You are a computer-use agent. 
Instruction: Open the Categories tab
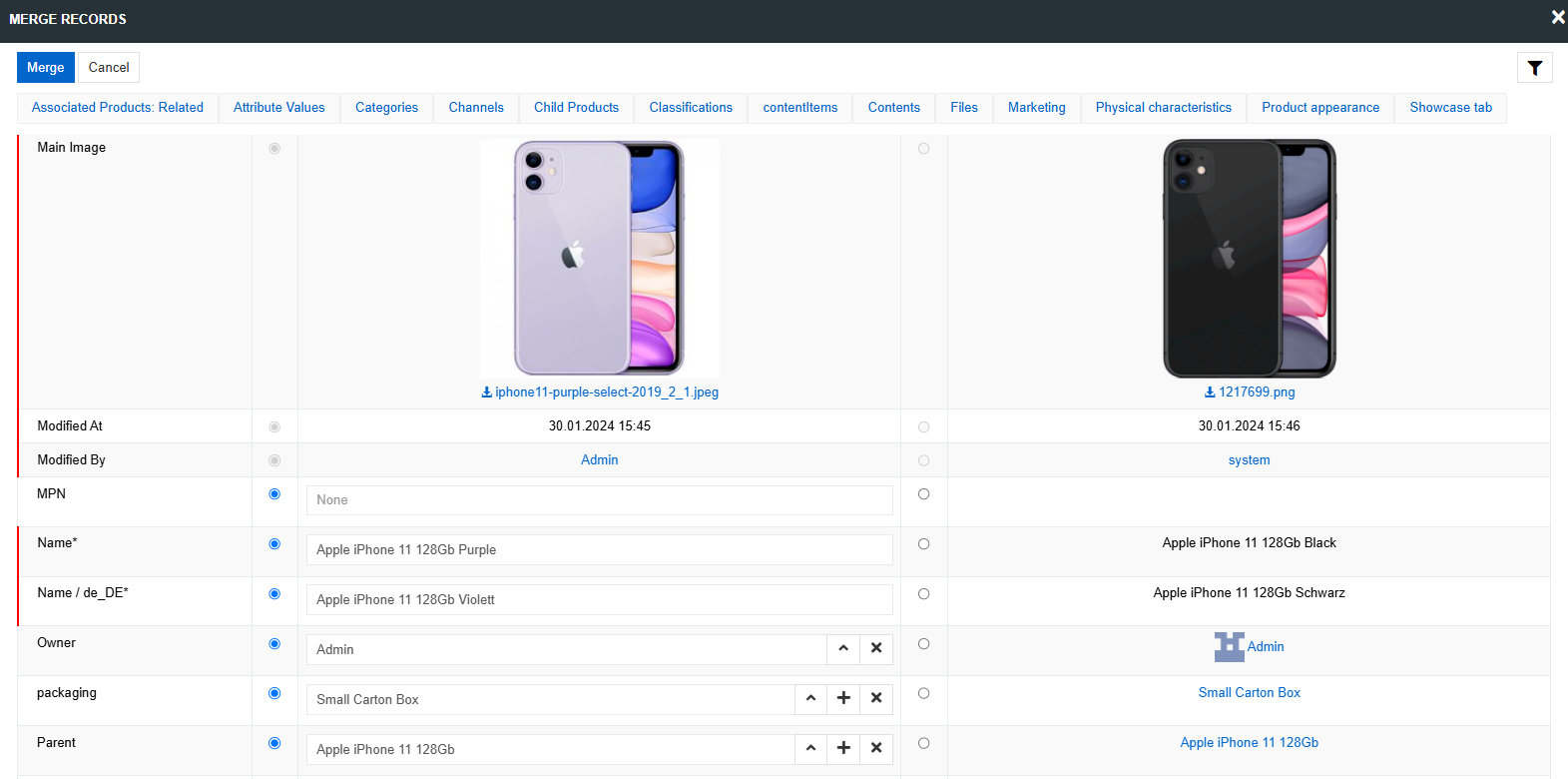[x=386, y=108]
